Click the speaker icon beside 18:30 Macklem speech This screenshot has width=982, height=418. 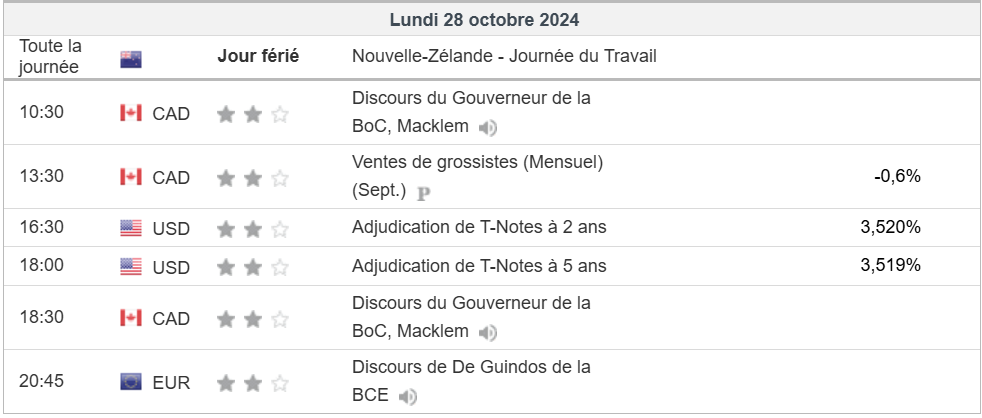488,333
